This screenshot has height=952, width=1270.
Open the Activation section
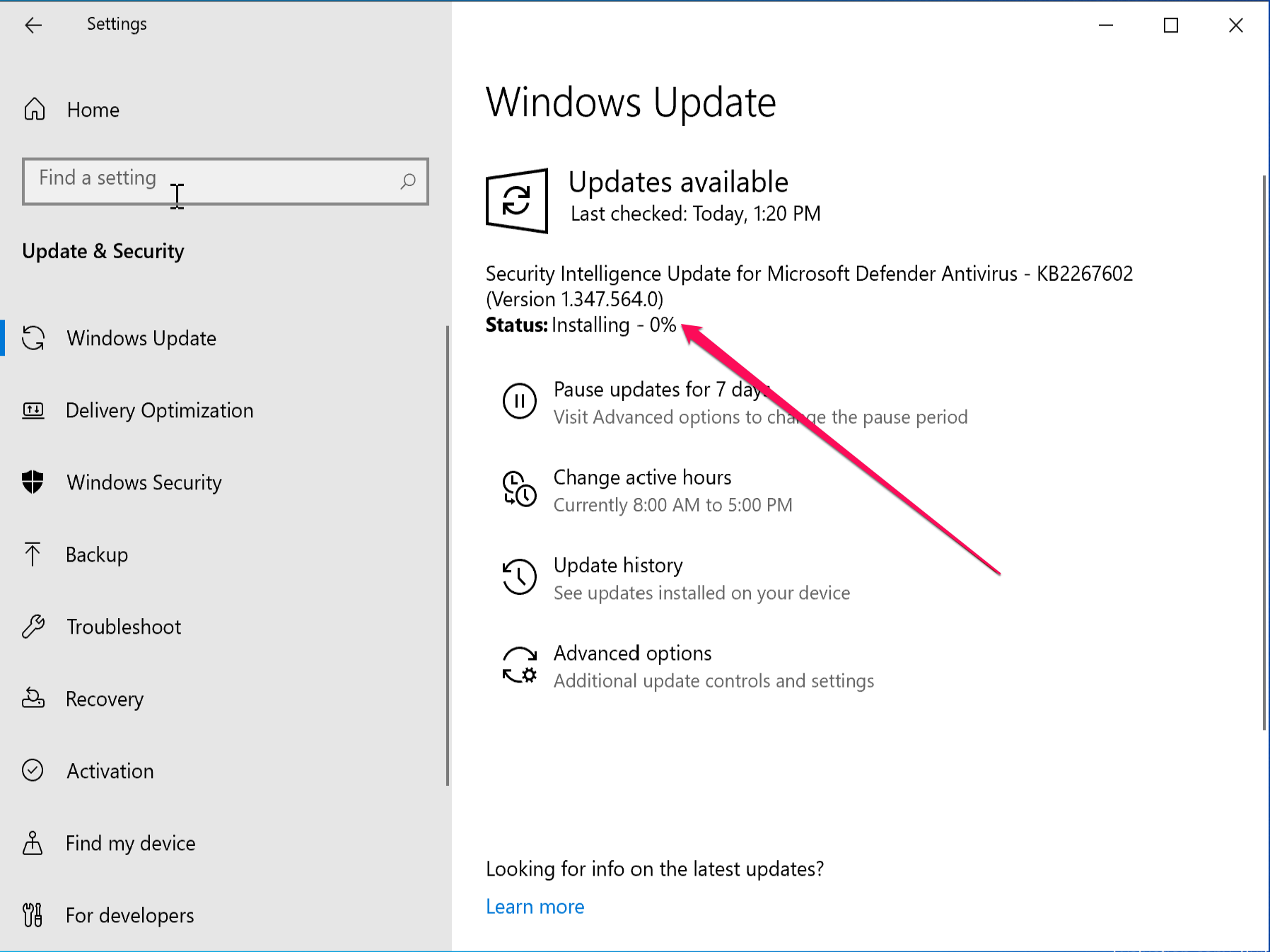[110, 771]
